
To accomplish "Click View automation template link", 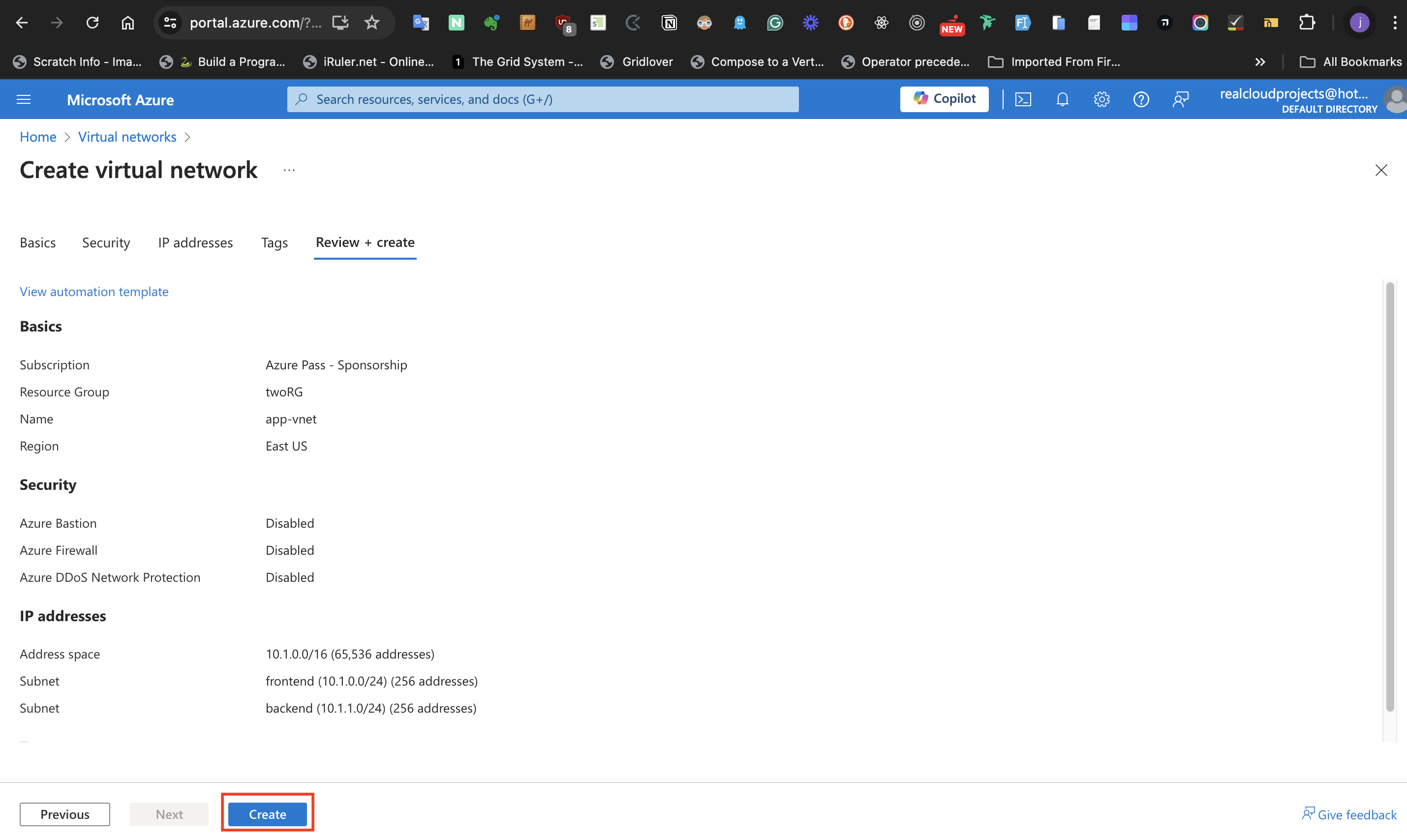I will [94, 291].
